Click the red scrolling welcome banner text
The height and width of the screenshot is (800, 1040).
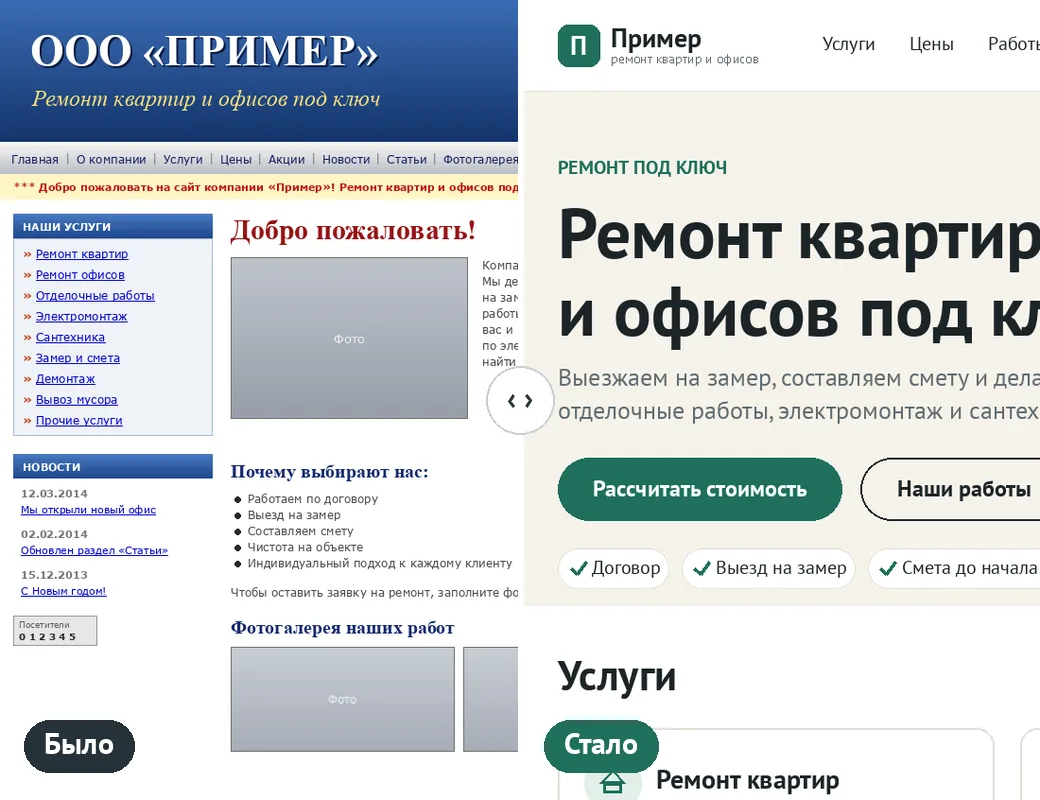[x=265, y=187]
